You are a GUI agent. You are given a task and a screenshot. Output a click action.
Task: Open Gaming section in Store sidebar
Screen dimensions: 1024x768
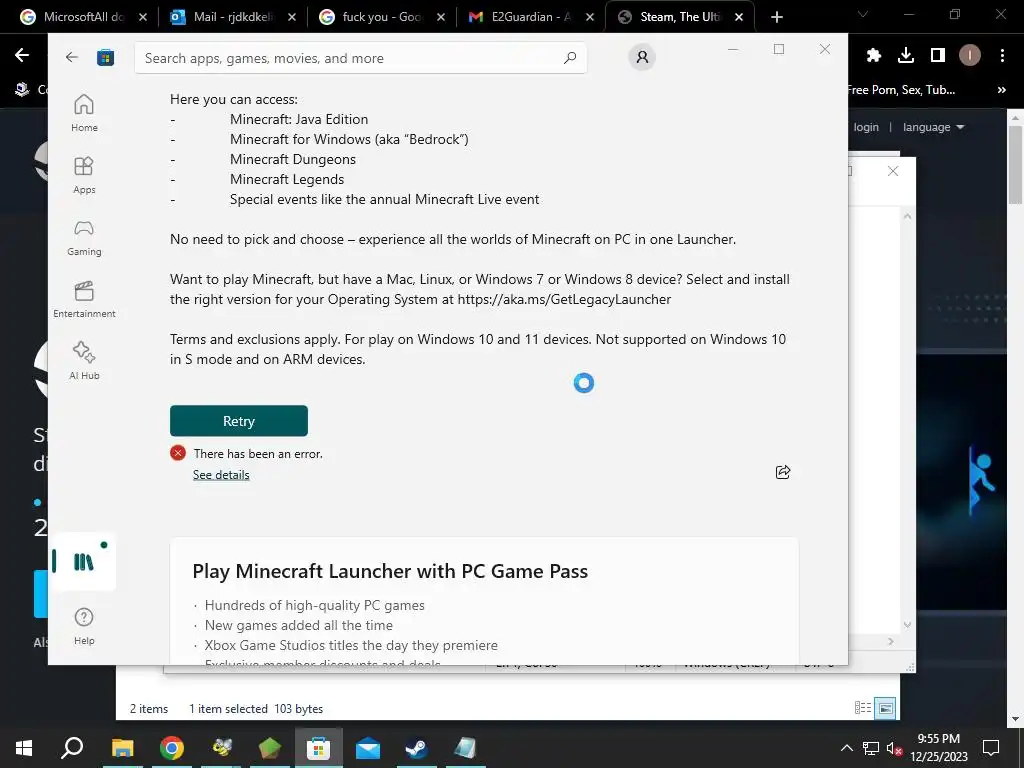84,237
